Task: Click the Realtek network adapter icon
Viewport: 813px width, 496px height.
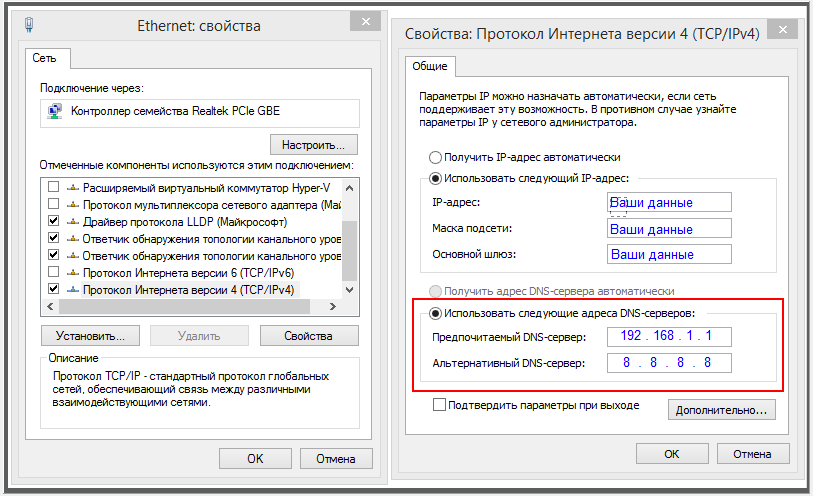Action: [x=54, y=111]
